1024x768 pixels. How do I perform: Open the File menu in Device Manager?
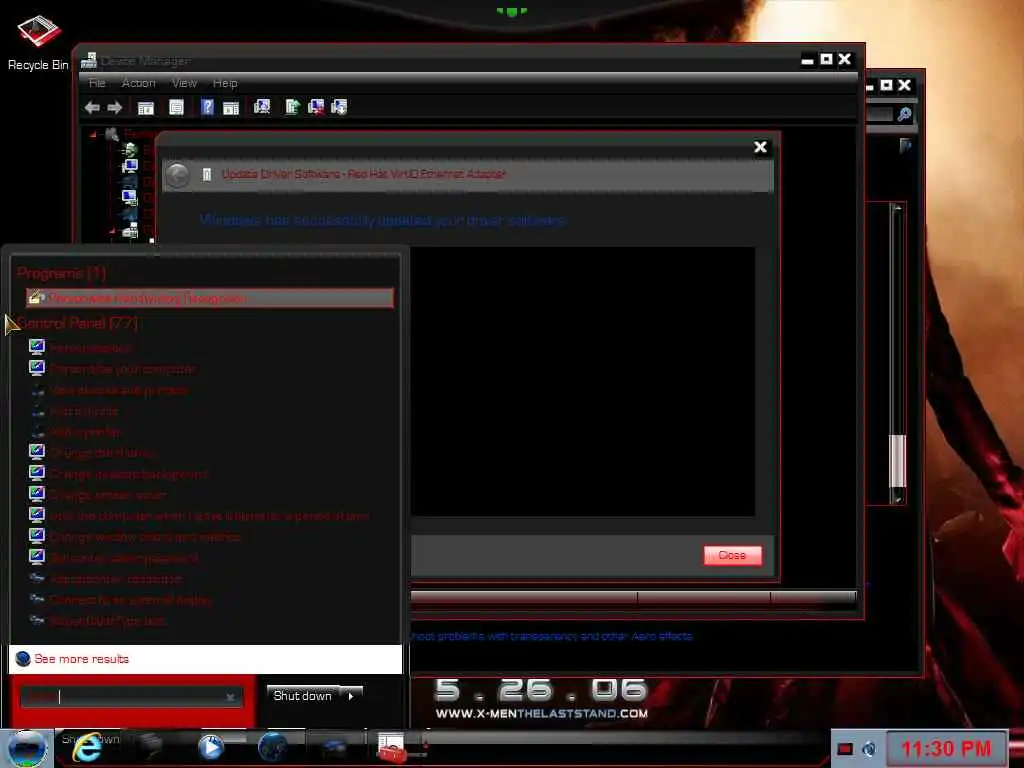click(x=97, y=83)
